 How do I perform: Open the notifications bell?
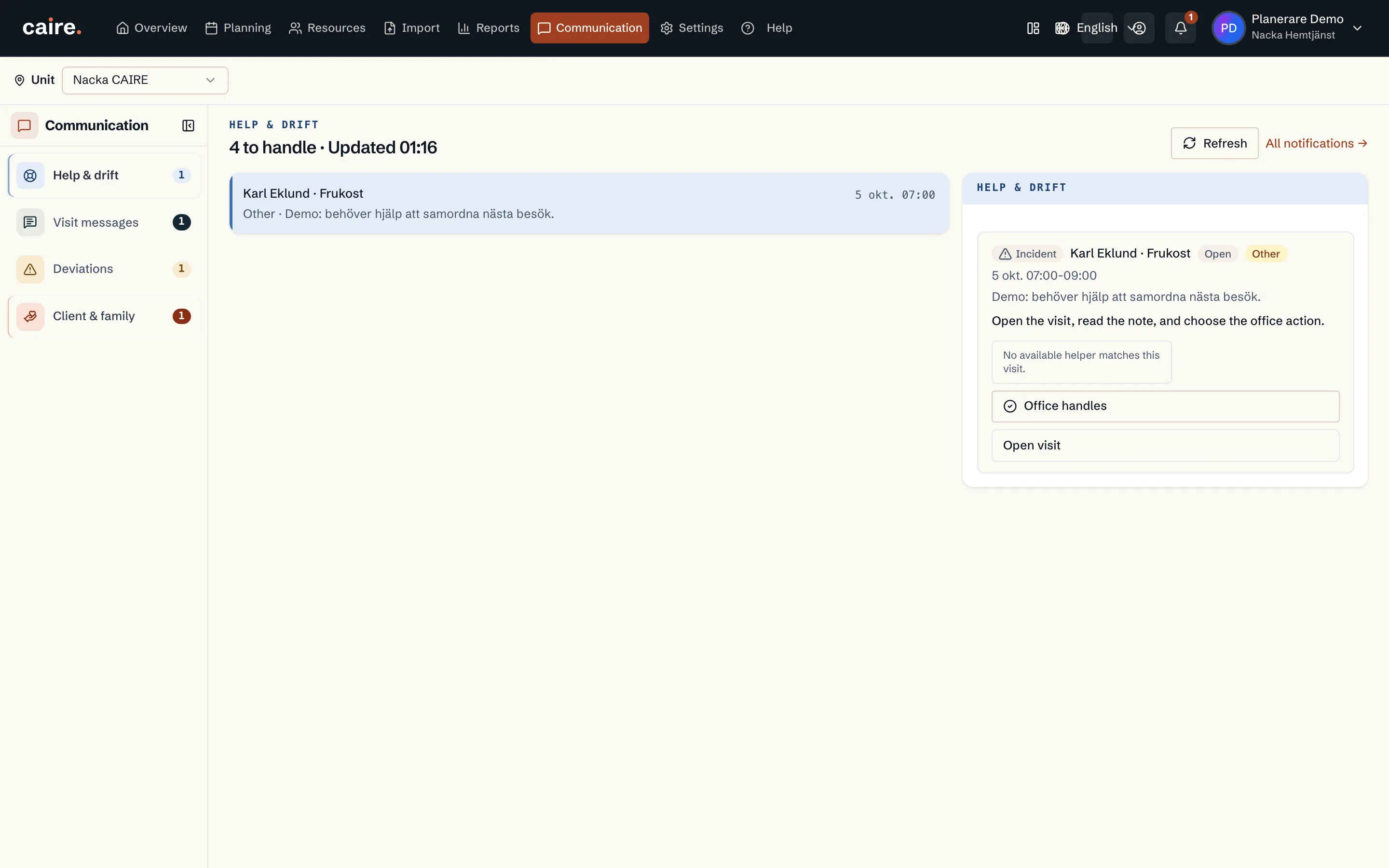tap(1180, 28)
